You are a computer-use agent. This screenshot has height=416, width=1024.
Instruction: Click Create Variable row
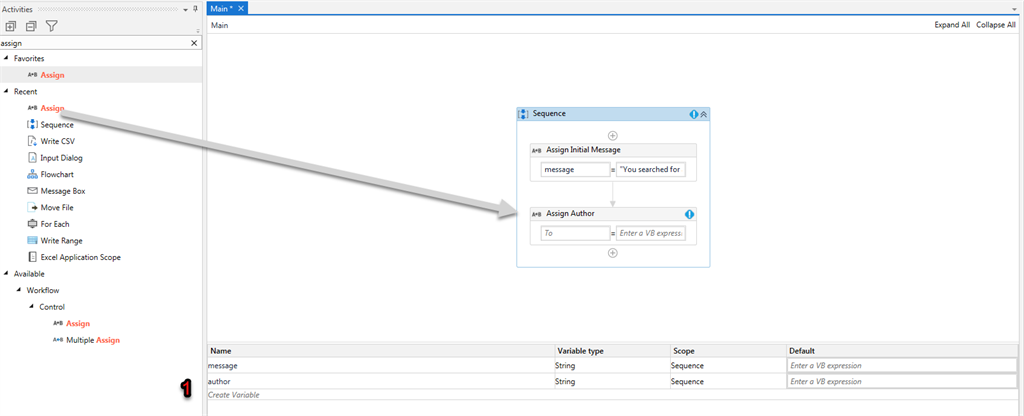(x=381, y=395)
